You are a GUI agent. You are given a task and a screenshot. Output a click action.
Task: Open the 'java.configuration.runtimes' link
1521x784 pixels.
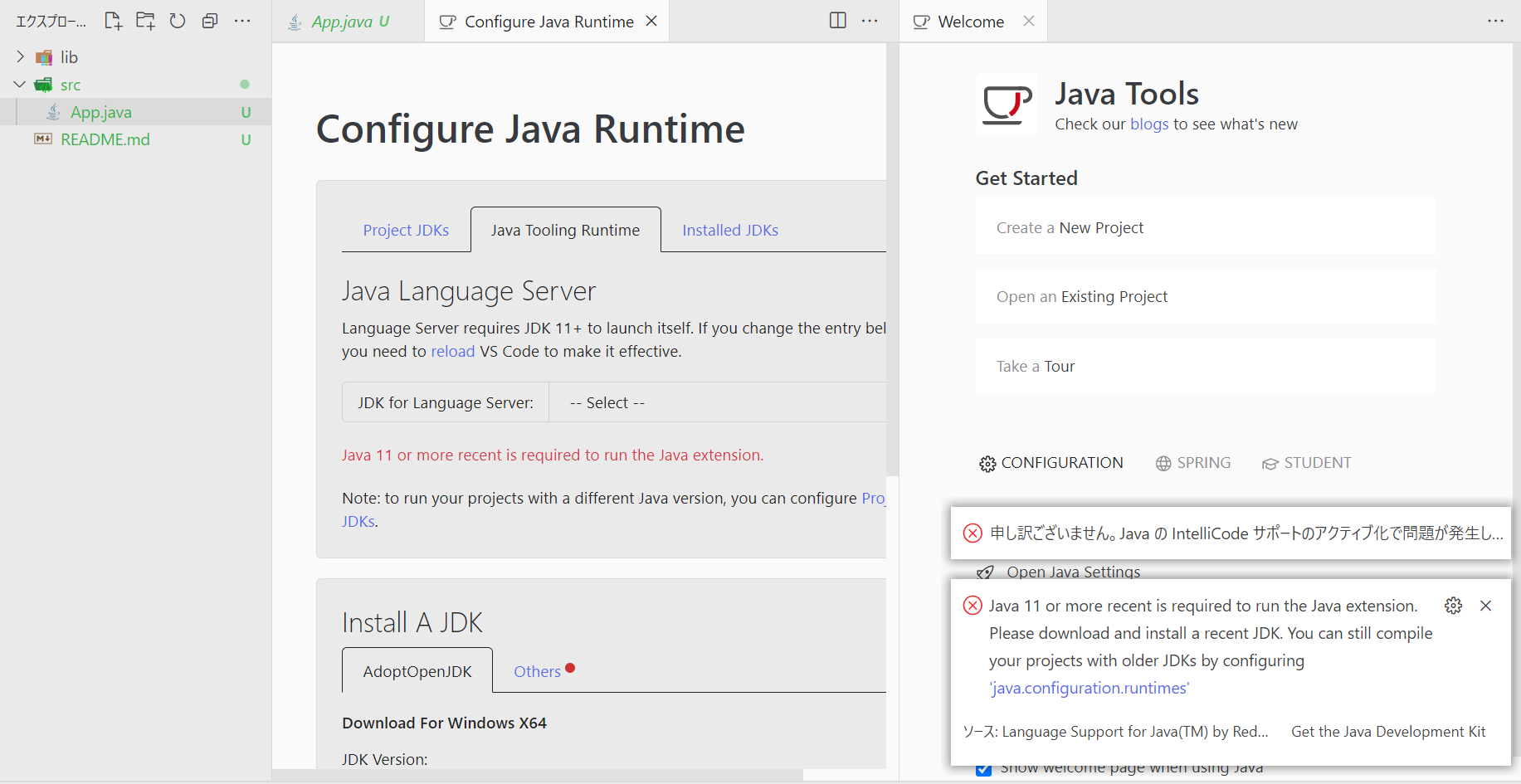click(x=1089, y=688)
